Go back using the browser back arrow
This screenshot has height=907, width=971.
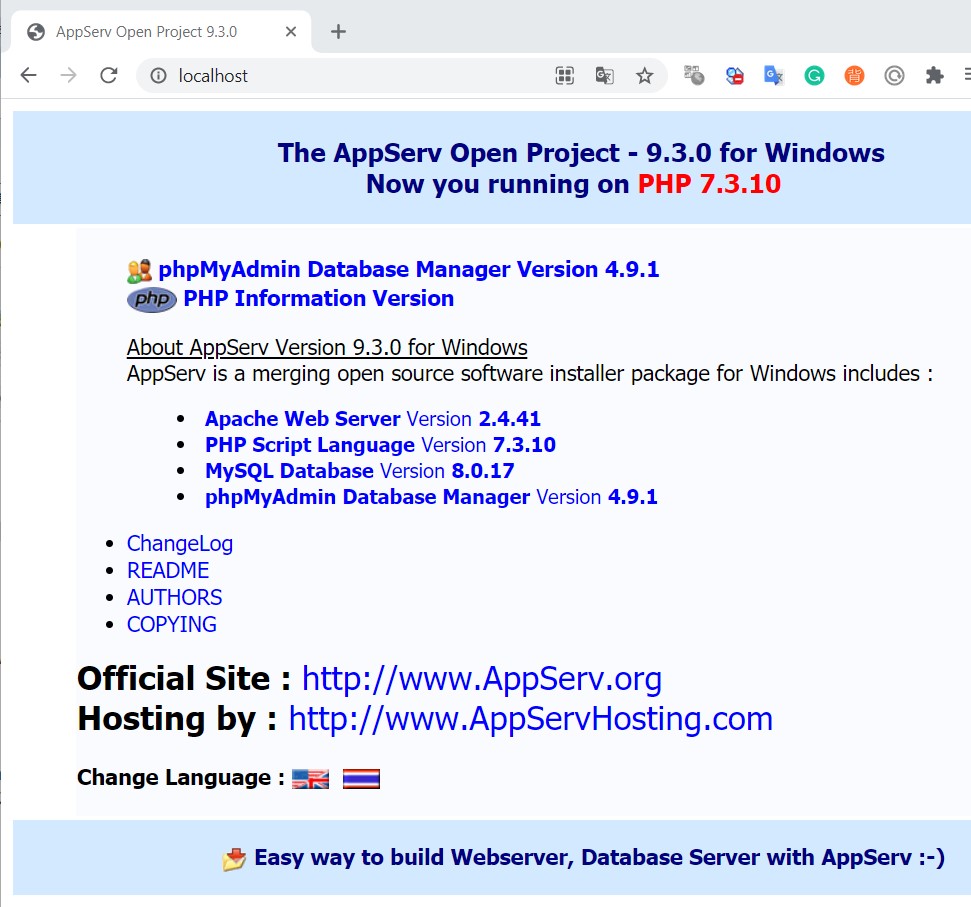coord(28,76)
